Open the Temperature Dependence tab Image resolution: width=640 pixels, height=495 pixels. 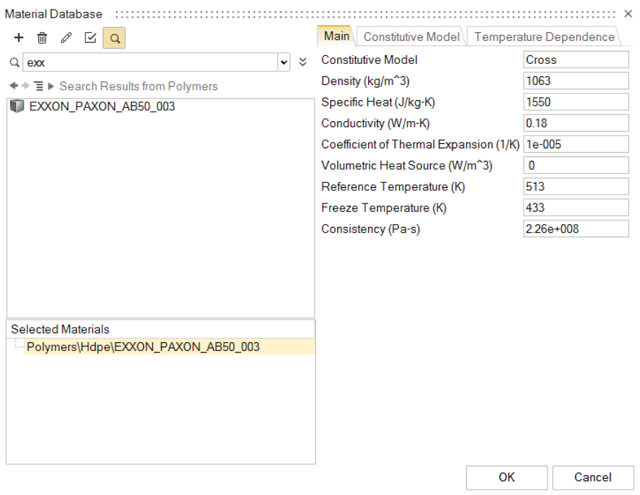544,37
